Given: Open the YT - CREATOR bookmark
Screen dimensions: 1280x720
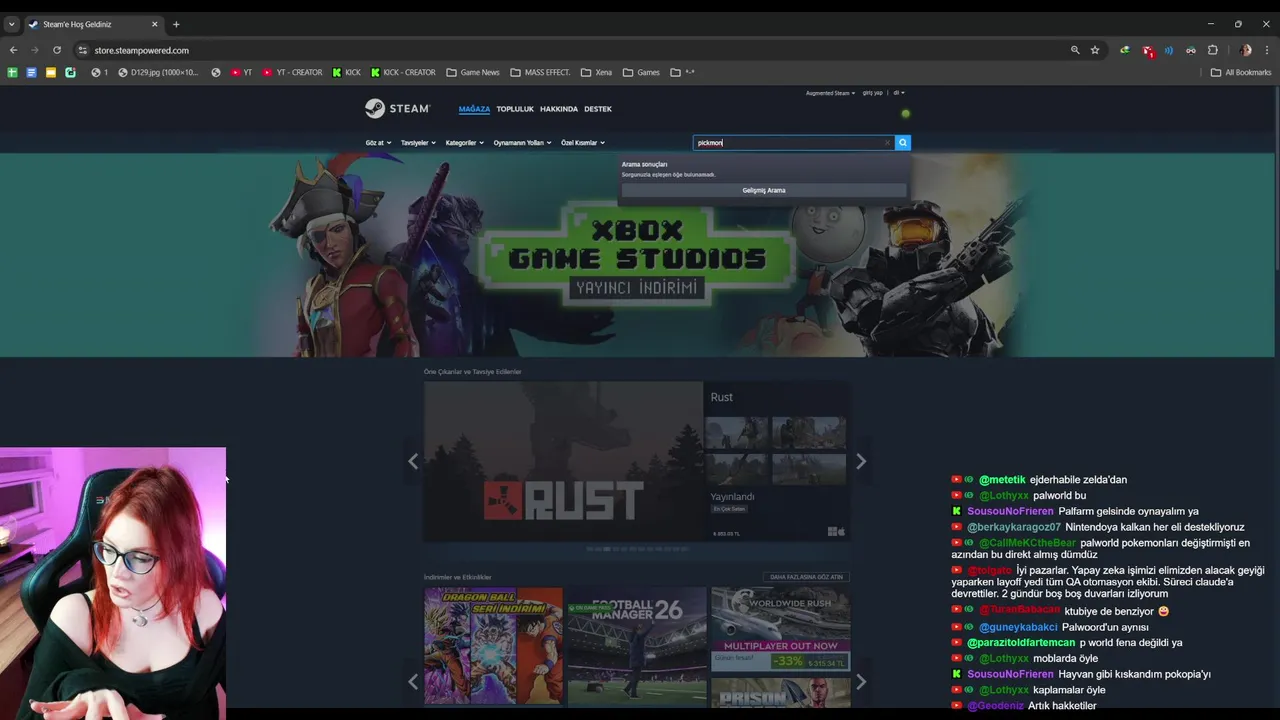Looking at the screenshot, I should (293, 72).
